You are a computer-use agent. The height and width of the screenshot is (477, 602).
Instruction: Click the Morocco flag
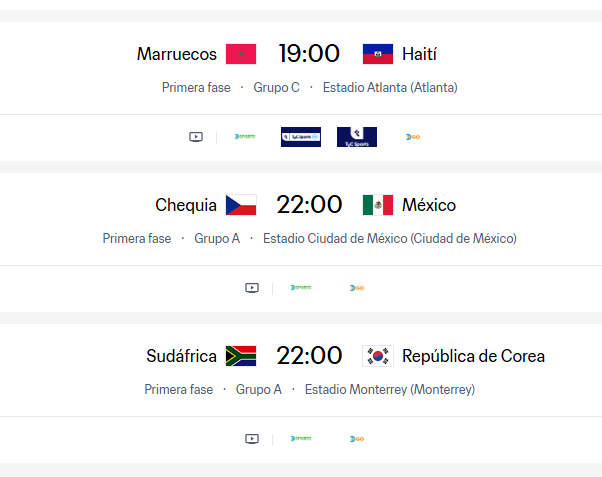tap(241, 54)
